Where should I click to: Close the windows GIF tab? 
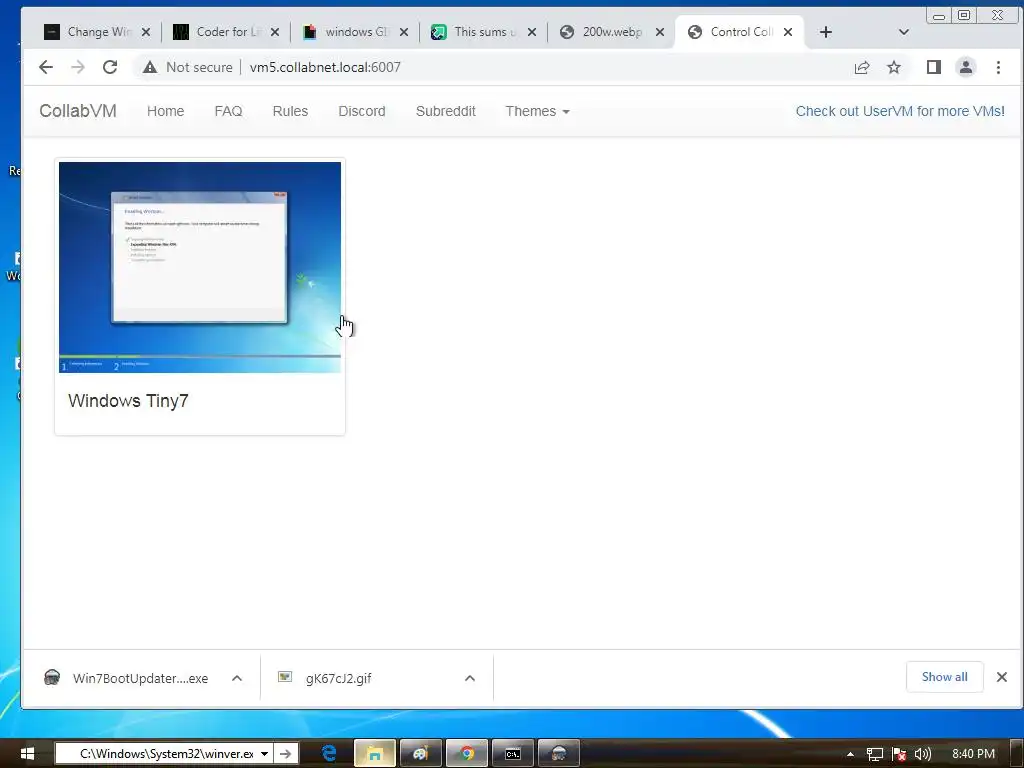404,32
